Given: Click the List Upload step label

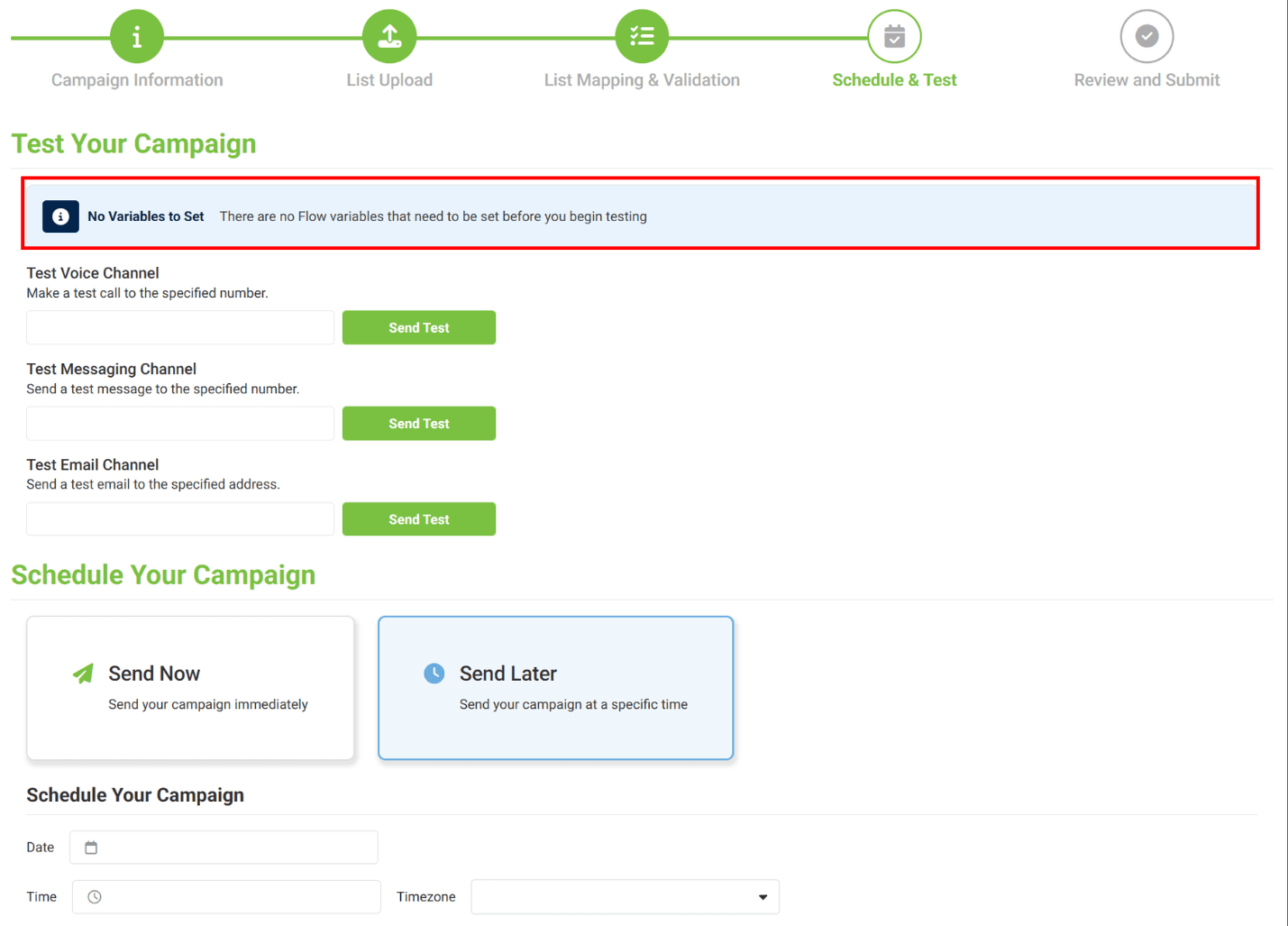Looking at the screenshot, I should tap(389, 80).
